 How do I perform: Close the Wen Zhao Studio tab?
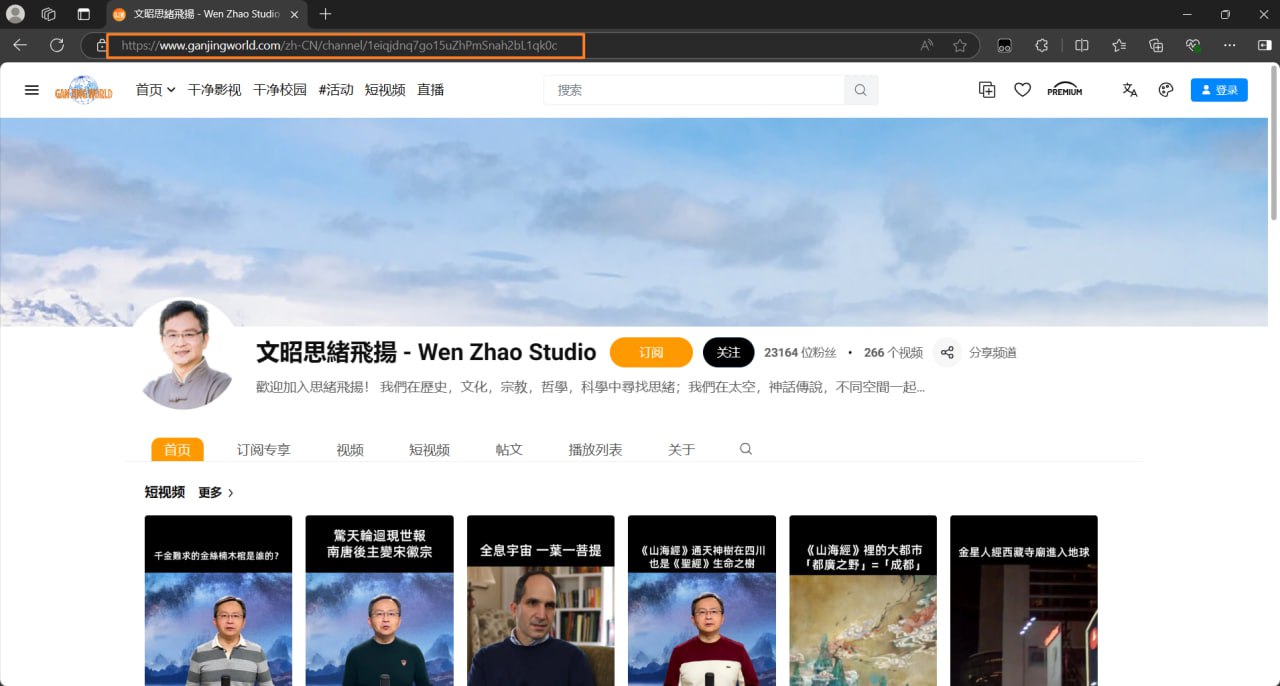click(x=294, y=14)
